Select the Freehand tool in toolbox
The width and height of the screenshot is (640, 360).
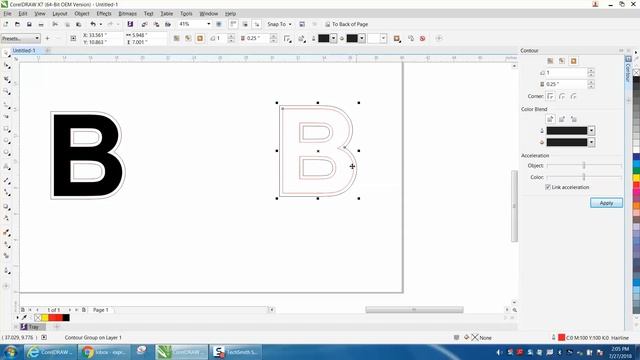7,105
